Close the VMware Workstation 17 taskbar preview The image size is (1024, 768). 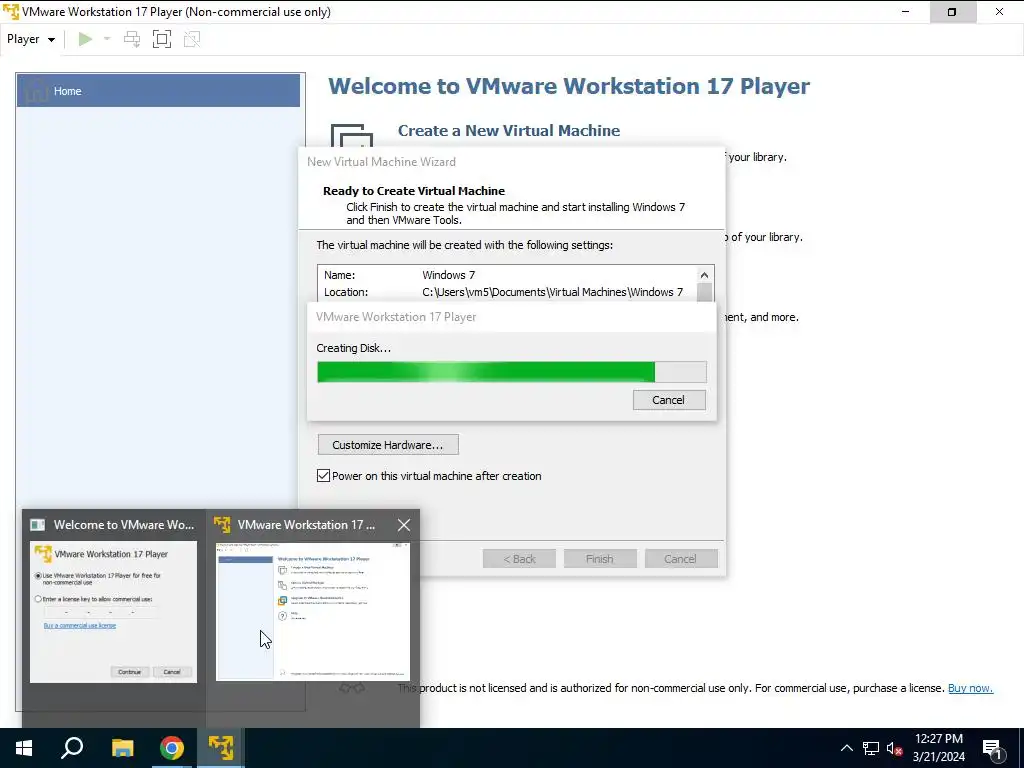(x=404, y=524)
